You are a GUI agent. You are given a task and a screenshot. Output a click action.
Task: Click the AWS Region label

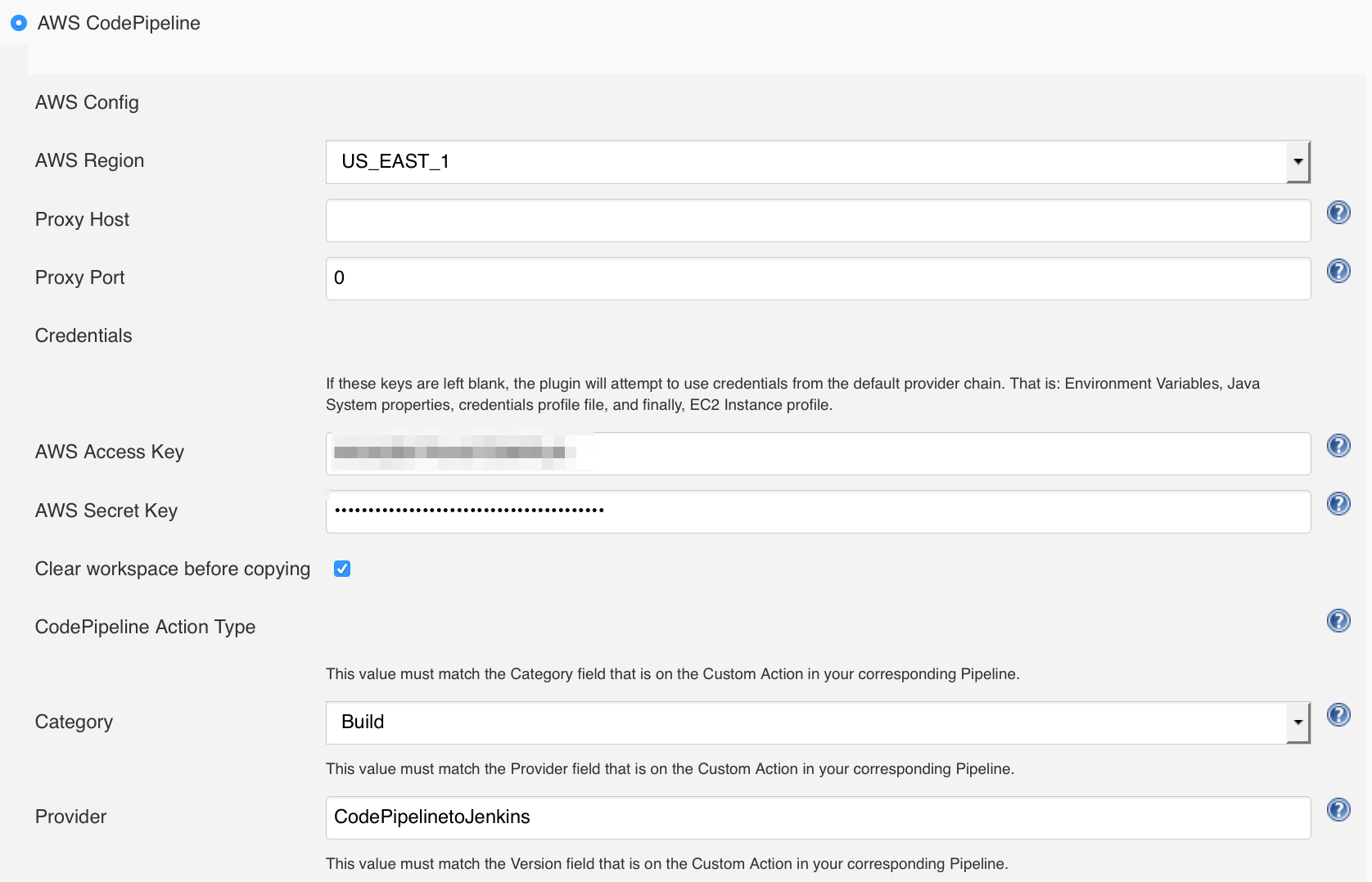coord(89,160)
